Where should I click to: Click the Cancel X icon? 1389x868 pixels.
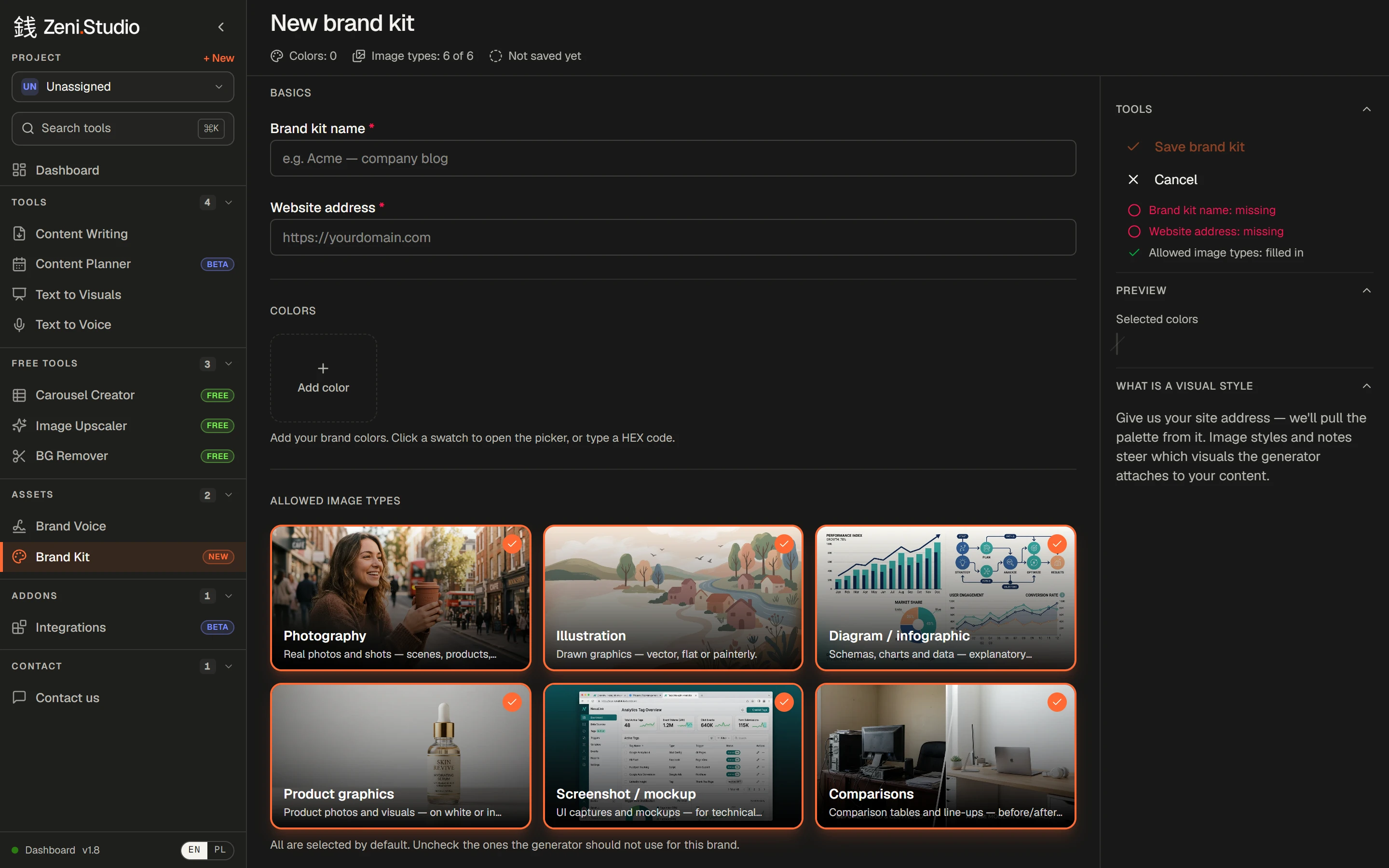[x=1133, y=180]
